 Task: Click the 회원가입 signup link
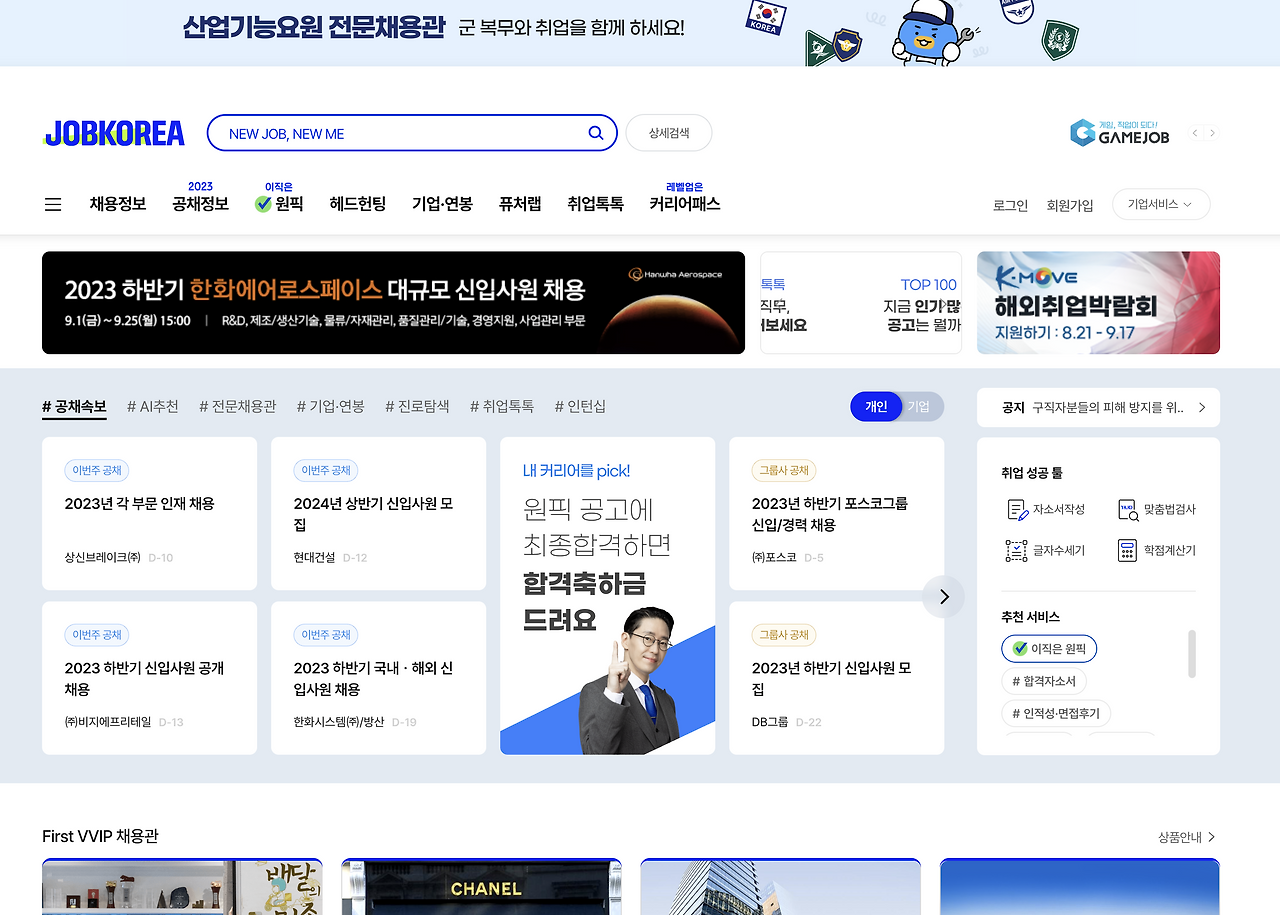pyautogui.click(x=1070, y=204)
